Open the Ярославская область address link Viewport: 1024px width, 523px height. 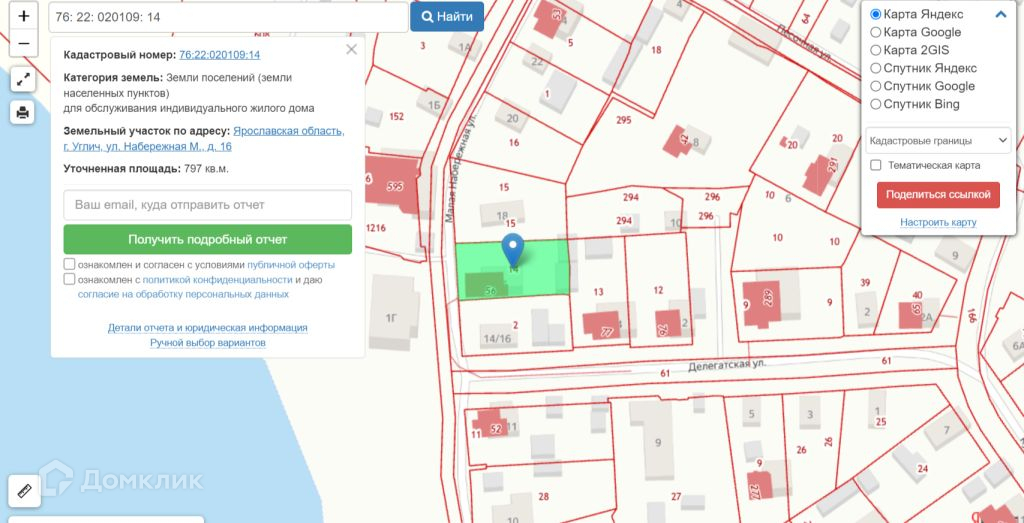click(x=204, y=138)
